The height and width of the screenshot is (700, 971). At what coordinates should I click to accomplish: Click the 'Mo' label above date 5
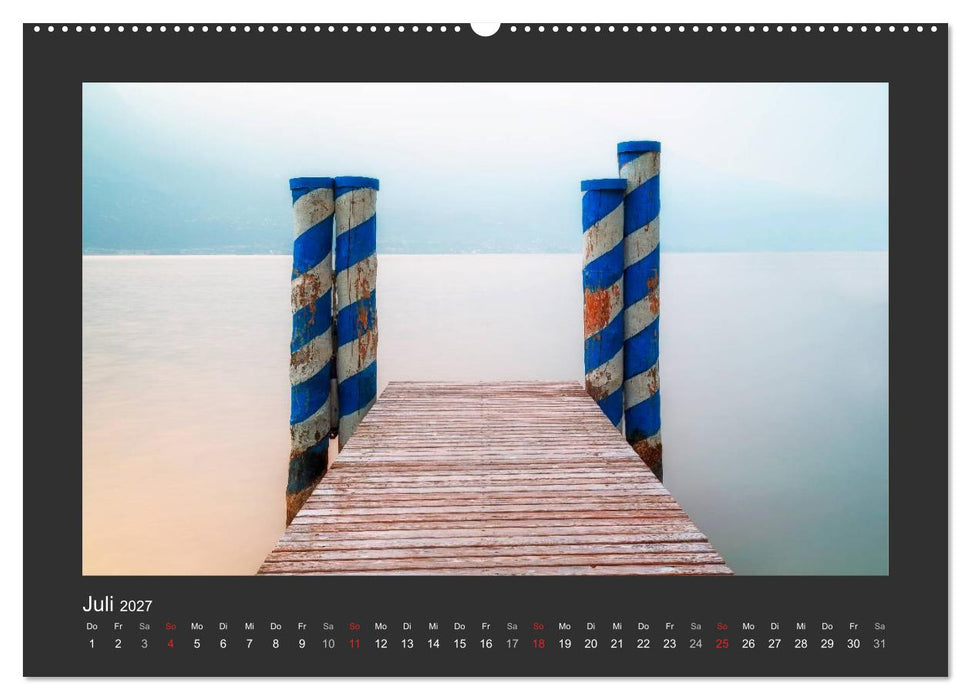coord(197,626)
